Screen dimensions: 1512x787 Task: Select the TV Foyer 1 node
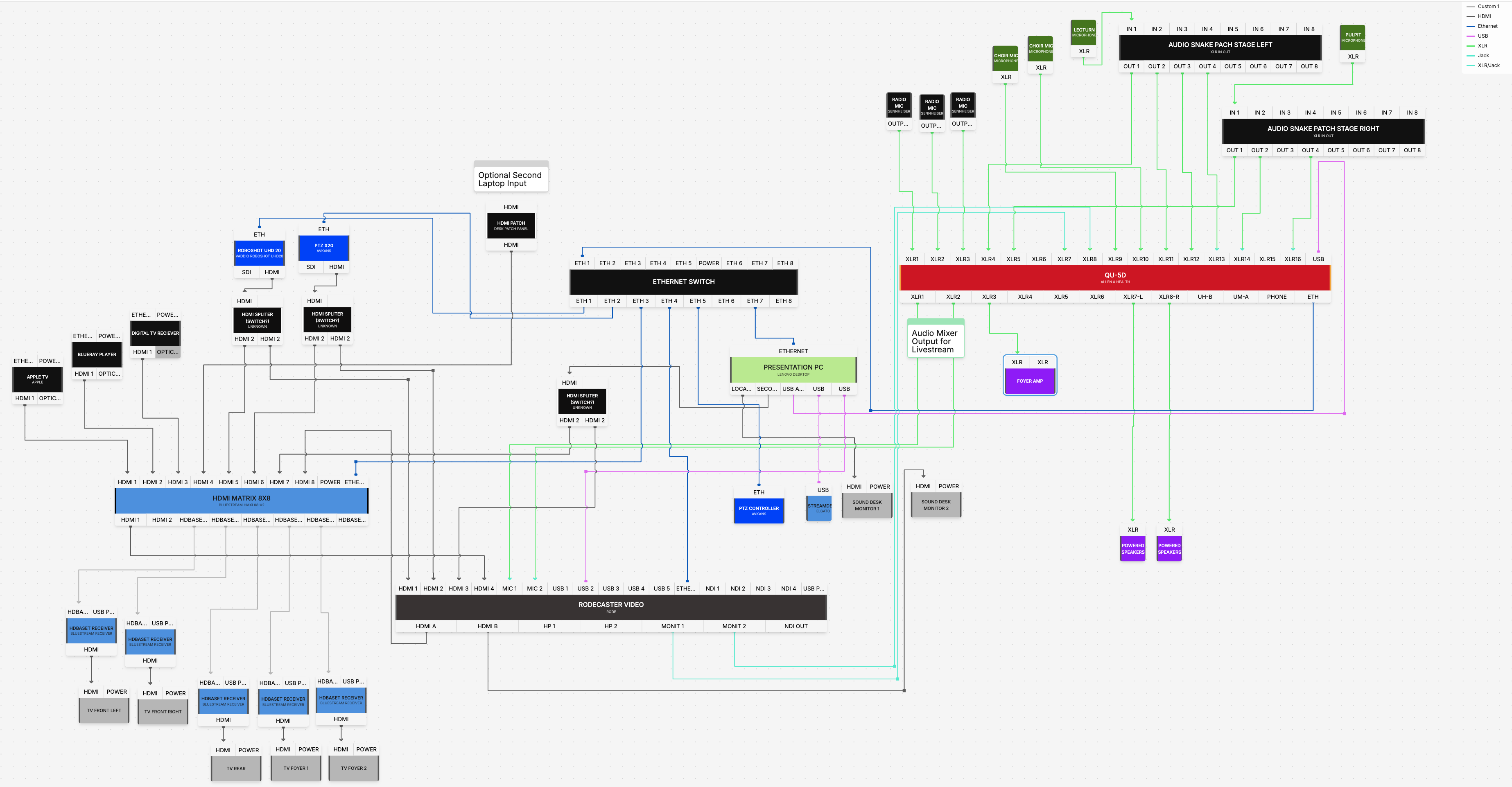pos(296,768)
